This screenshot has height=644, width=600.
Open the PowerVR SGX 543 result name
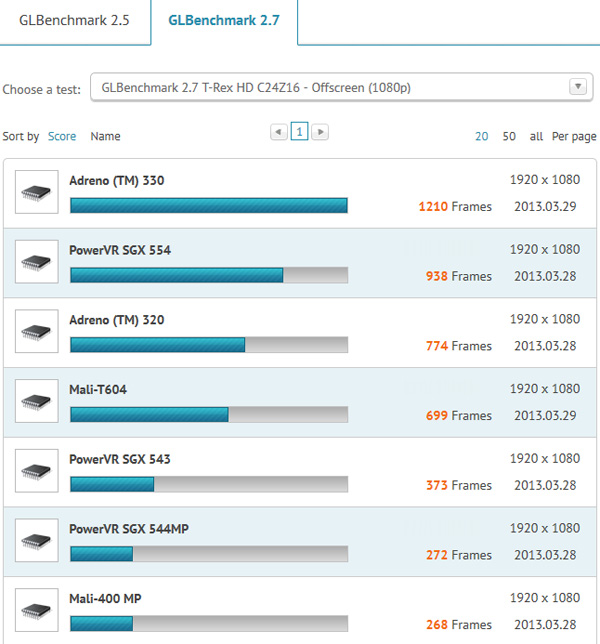[x=120, y=459]
